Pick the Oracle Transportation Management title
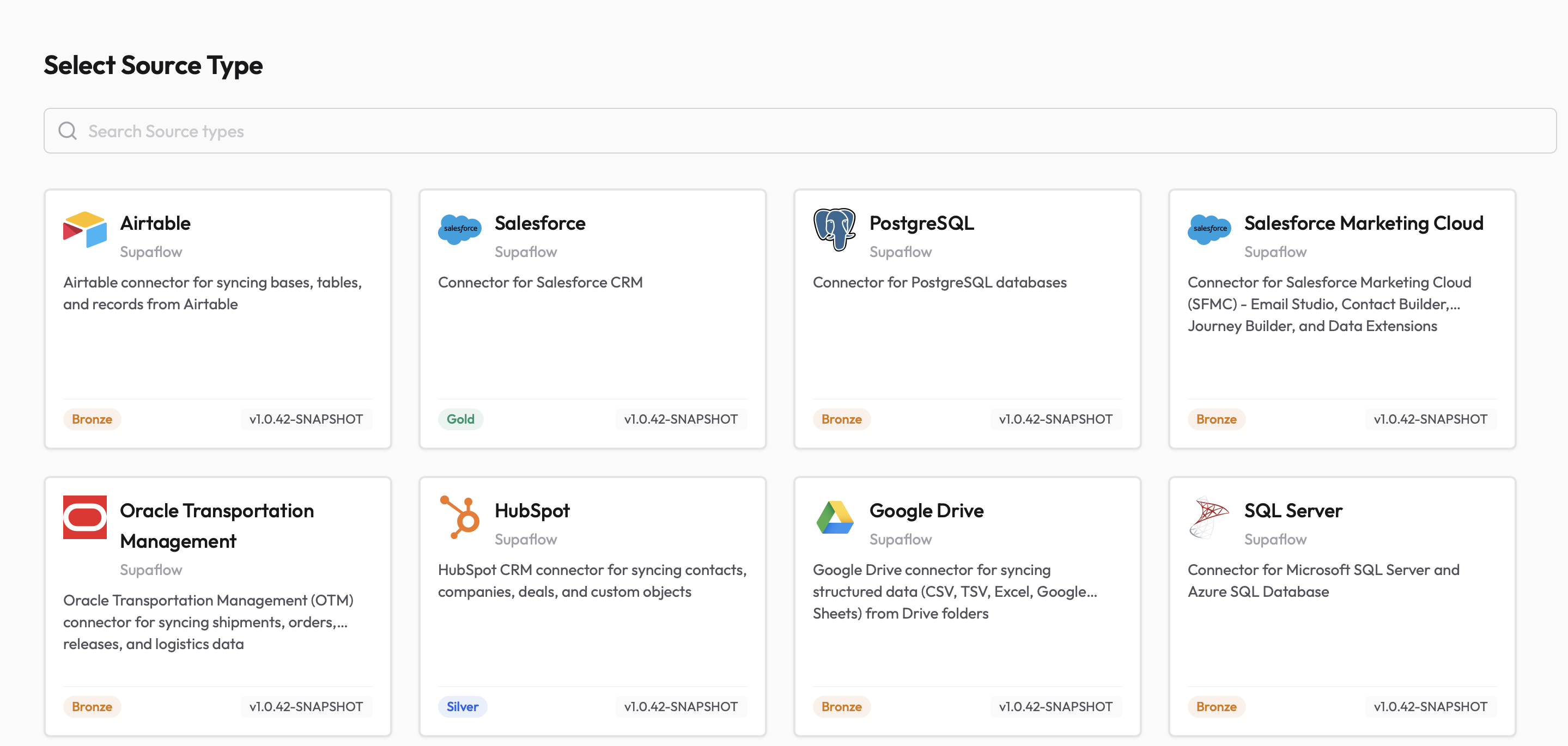The image size is (1568, 746). (216, 525)
